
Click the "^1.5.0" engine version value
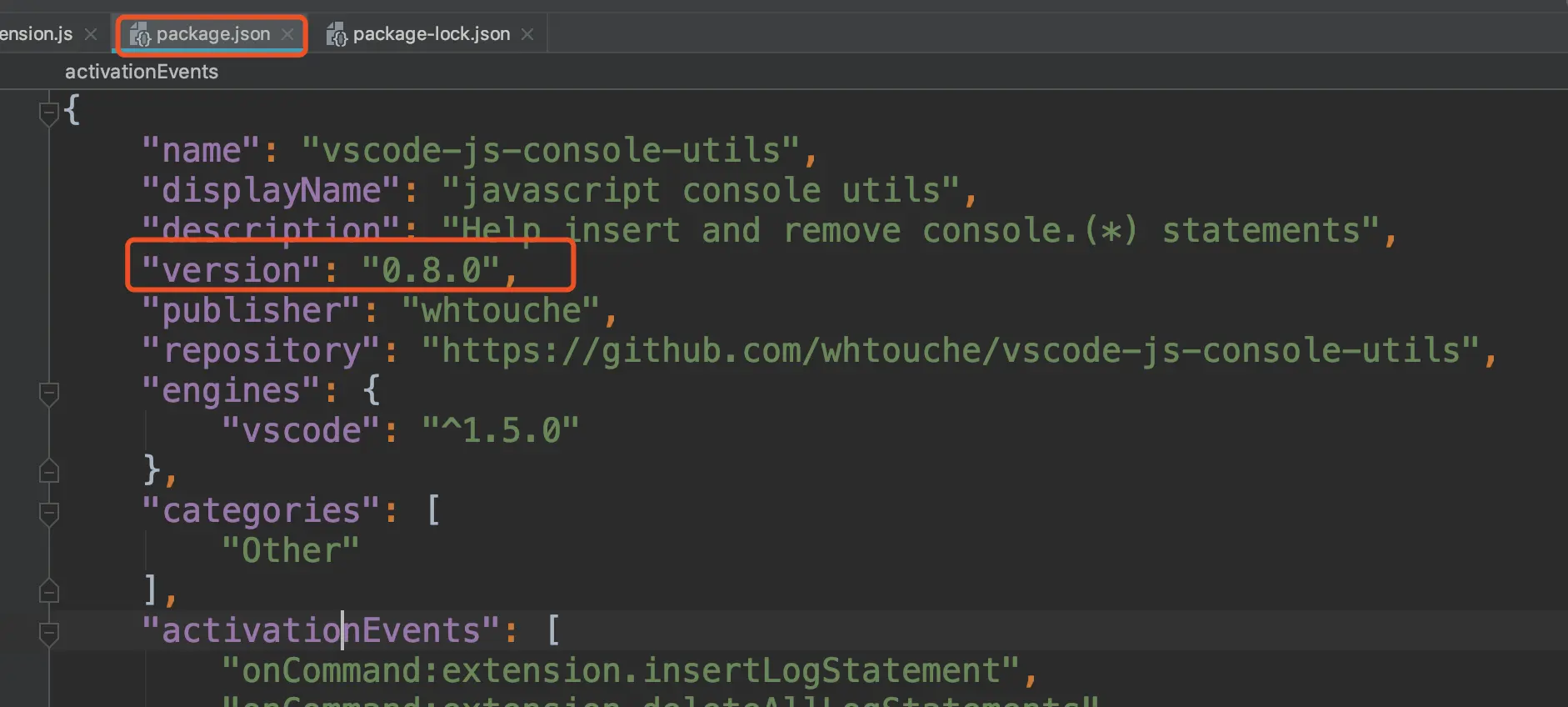tap(501, 431)
